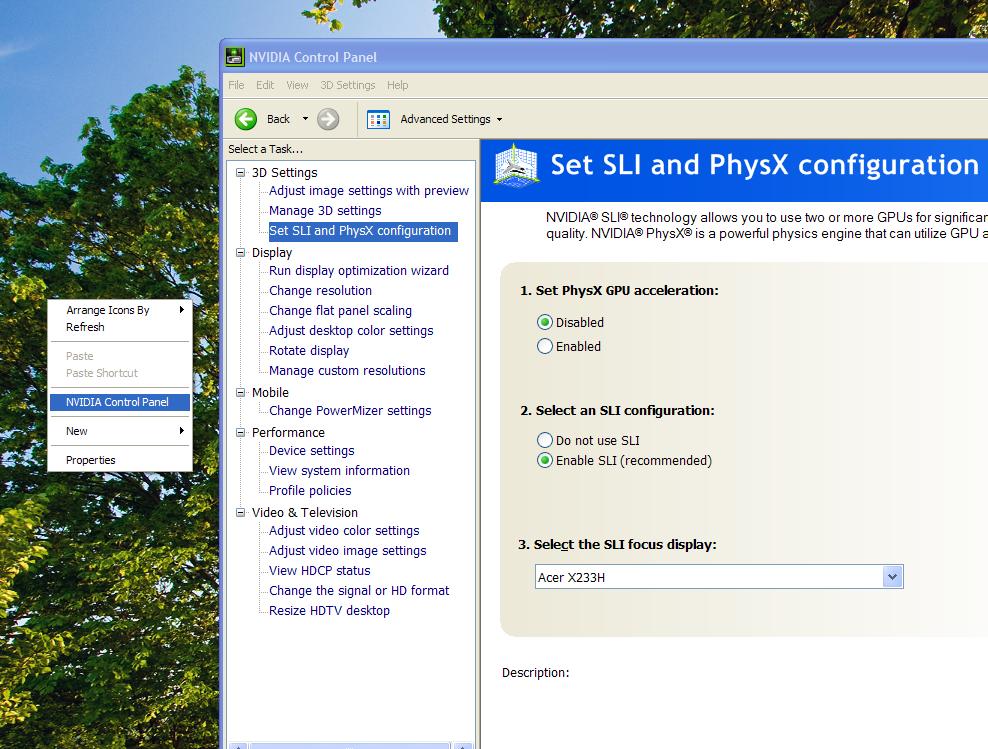988x749 pixels.
Task: Click the Video & Television tree heading
Action: pos(304,512)
